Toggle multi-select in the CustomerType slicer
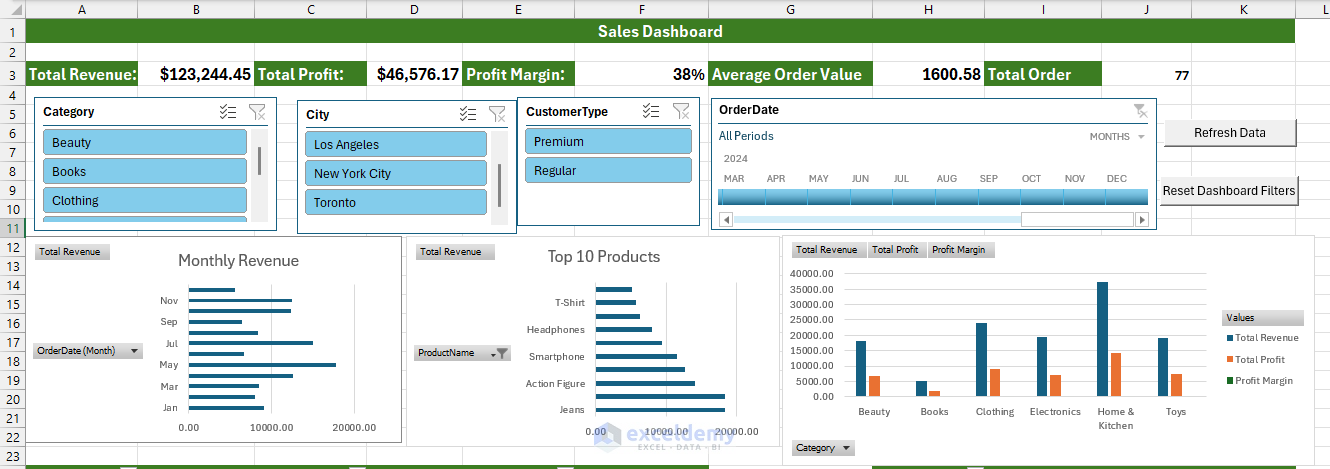Viewport: 1330px width, 469px height. pyautogui.click(x=651, y=111)
